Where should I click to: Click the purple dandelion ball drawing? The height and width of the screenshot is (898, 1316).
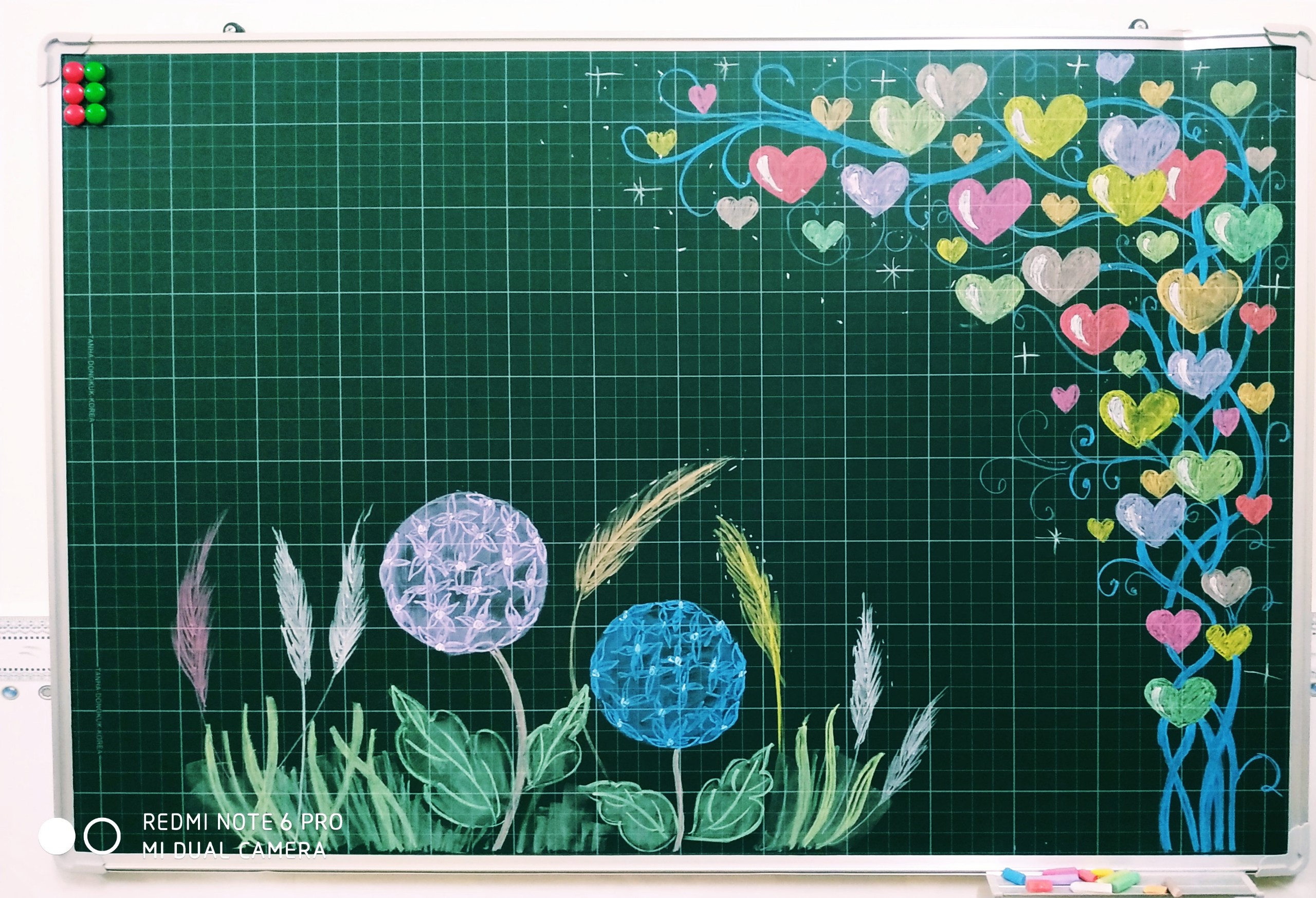click(x=464, y=573)
